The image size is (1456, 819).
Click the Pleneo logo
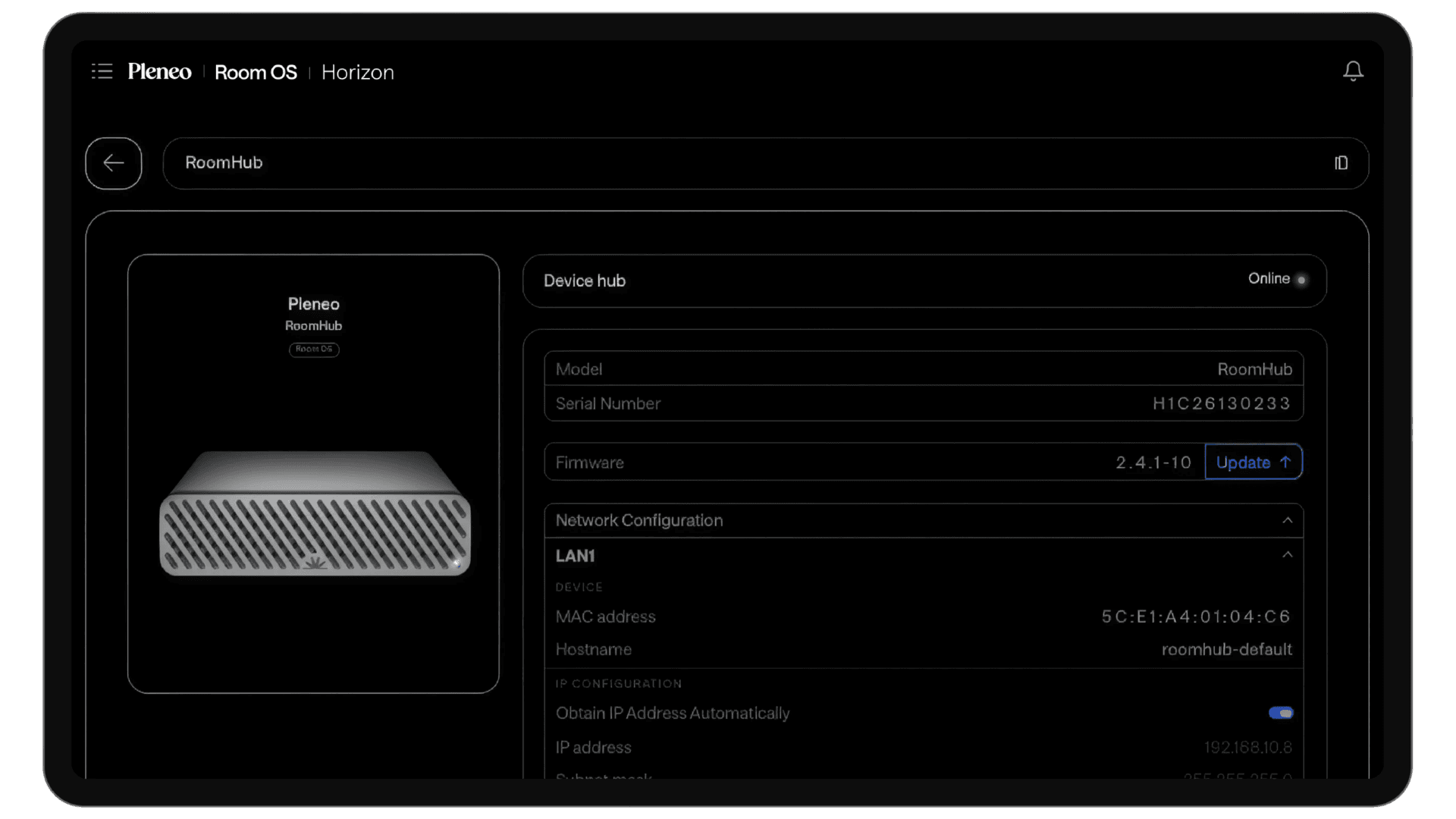click(x=159, y=71)
